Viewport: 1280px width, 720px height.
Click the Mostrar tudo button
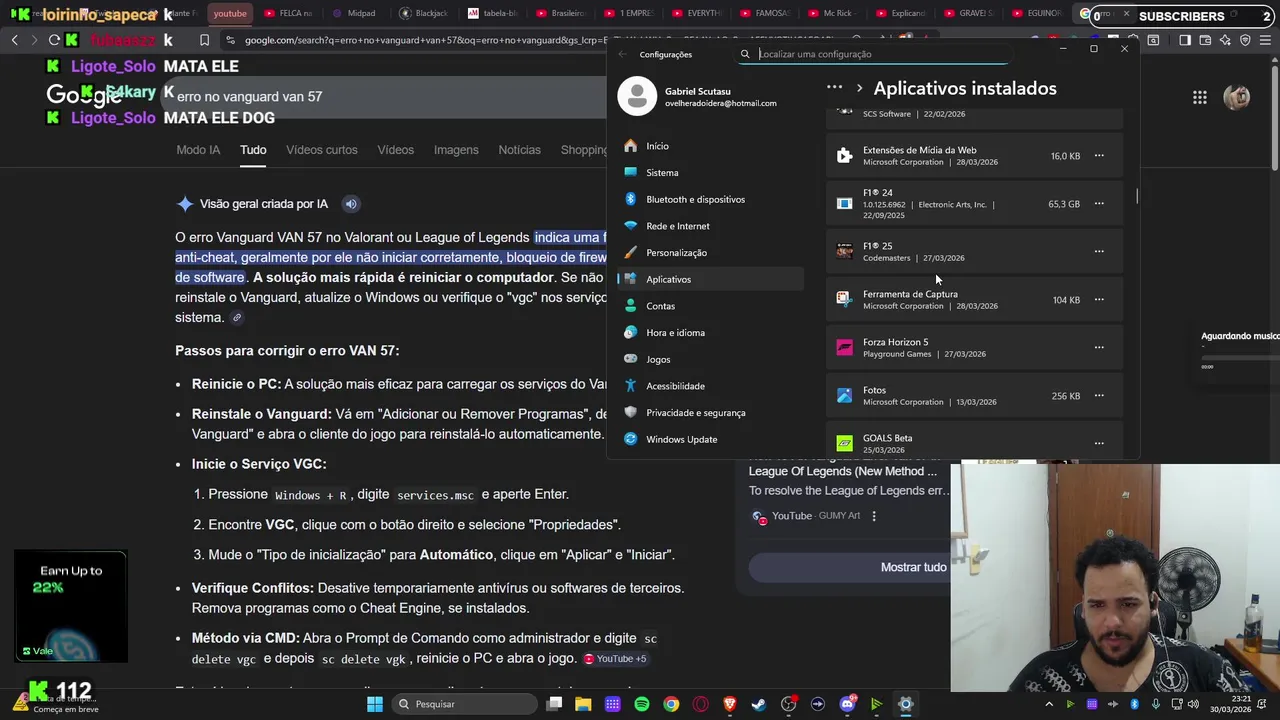tap(913, 567)
